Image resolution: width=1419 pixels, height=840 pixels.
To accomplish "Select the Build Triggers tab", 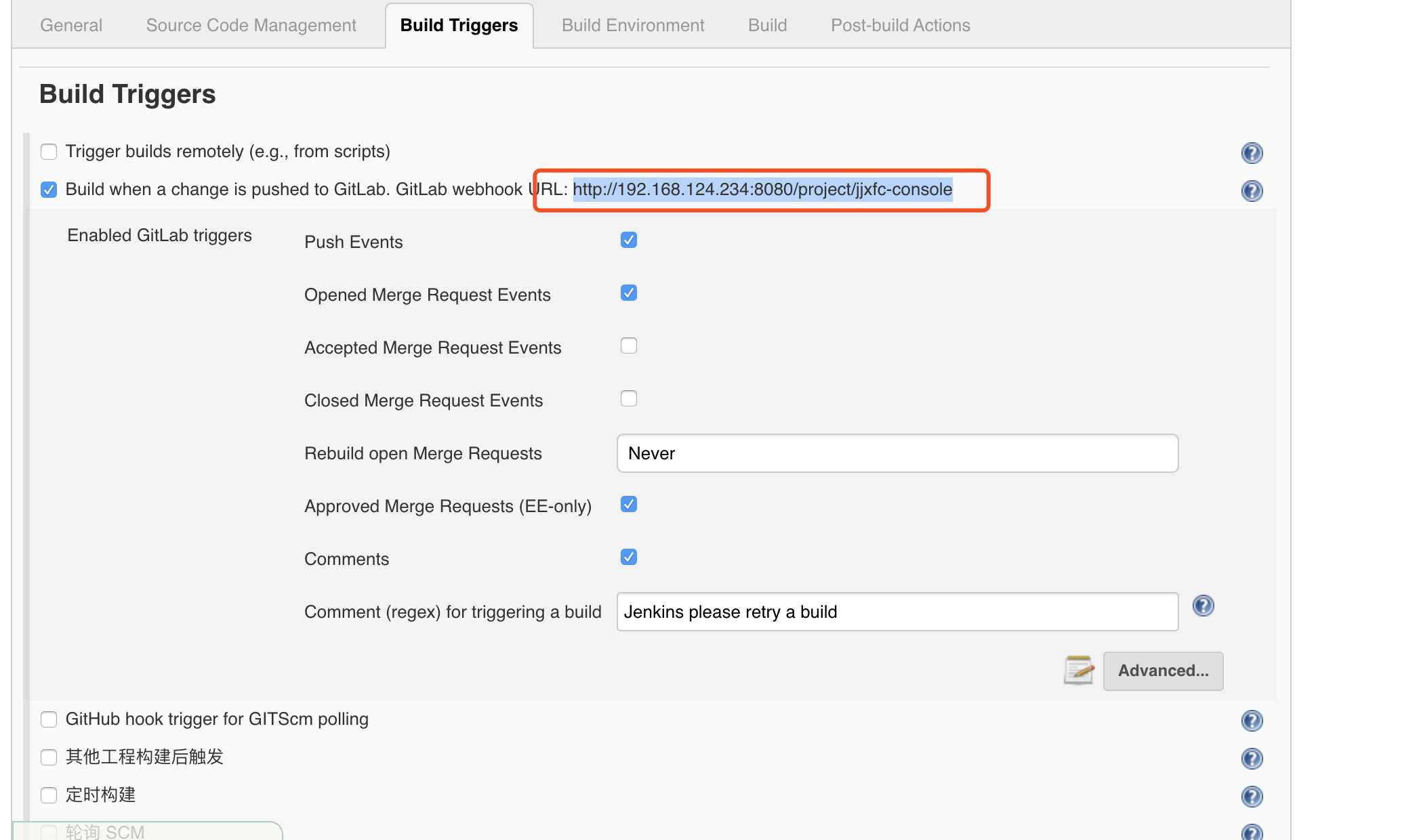I will pyautogui.click(x=459, y=25).
